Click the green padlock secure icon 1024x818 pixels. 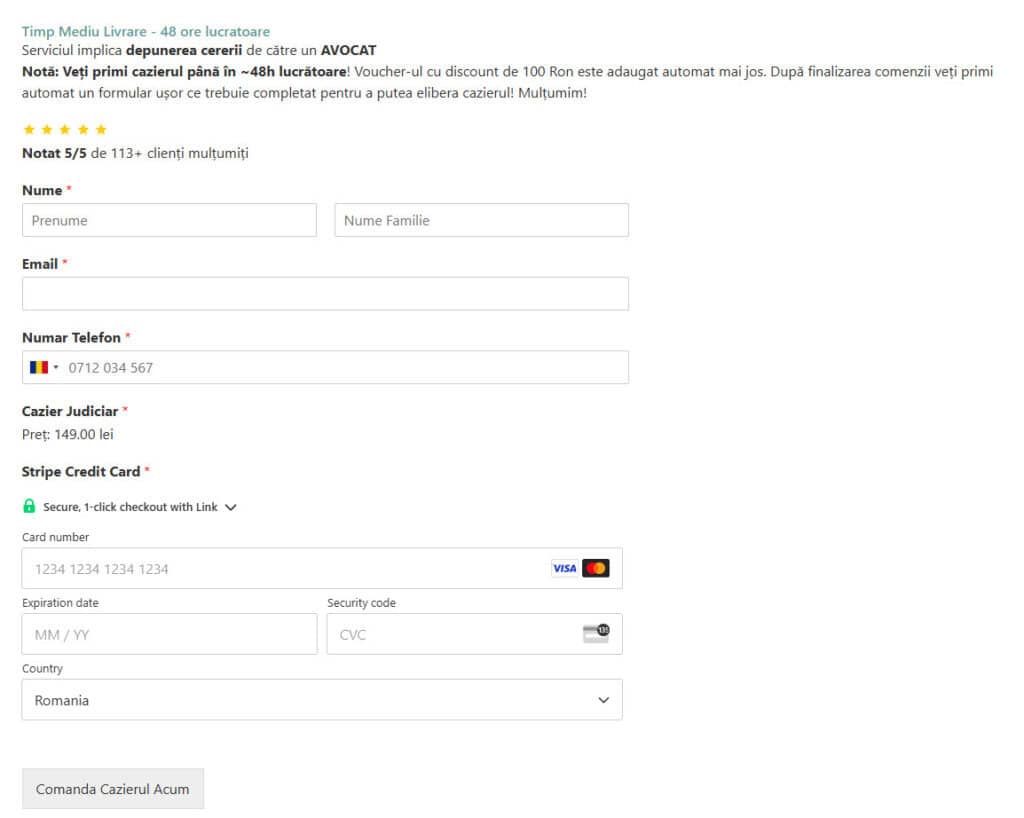(x=29, y=506)
